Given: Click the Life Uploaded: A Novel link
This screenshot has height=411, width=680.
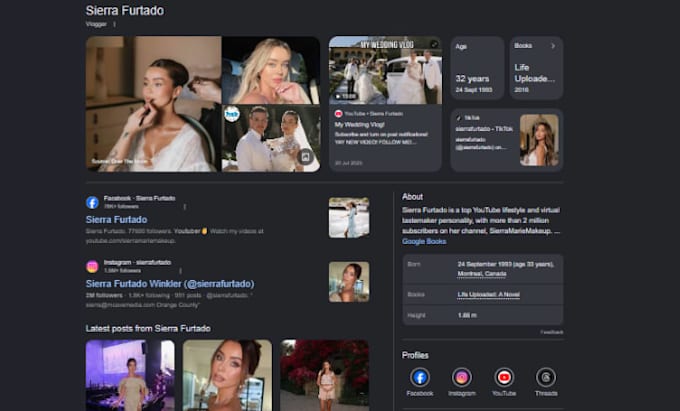Looking at the screenshot, I should click(488, 295).
